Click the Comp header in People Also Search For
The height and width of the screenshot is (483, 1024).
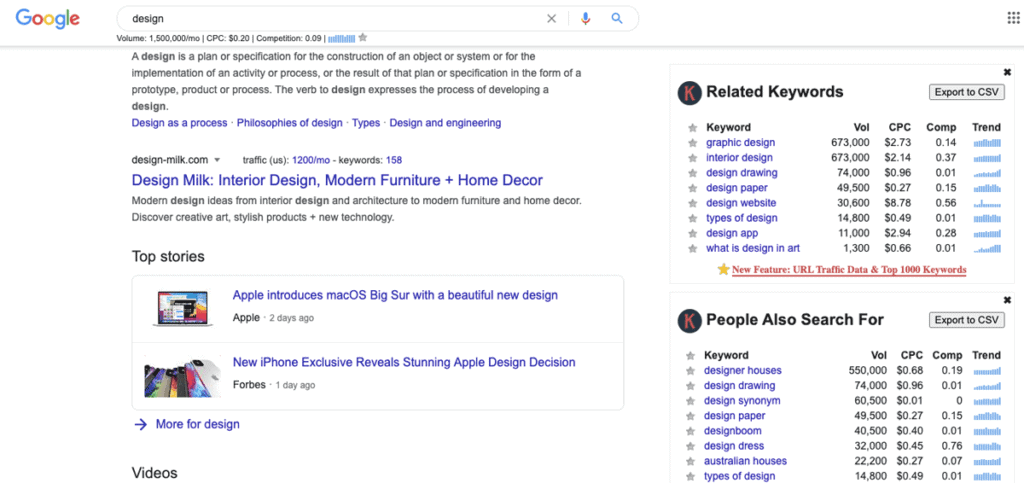(x=947, y=355)
